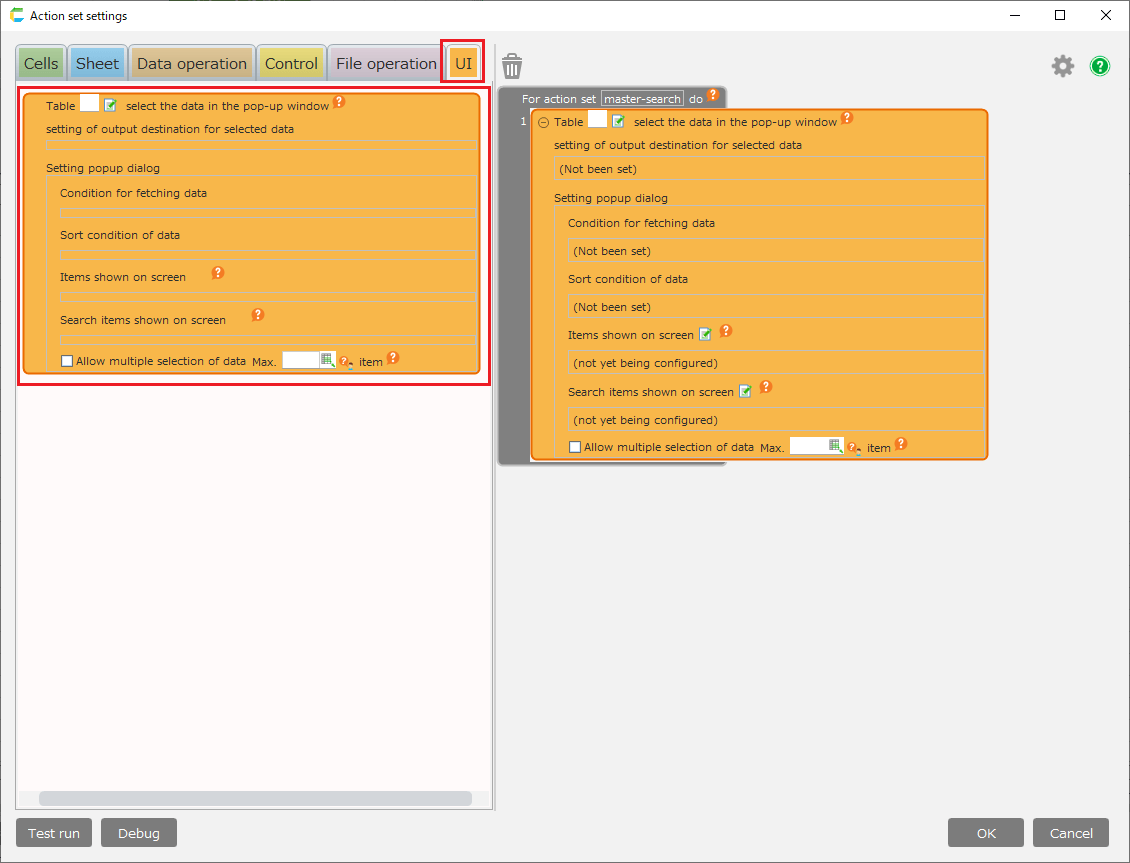The image size is (1130, 863).
Task: Open help for 'Items shown on screen'
Action: [218, 271]
